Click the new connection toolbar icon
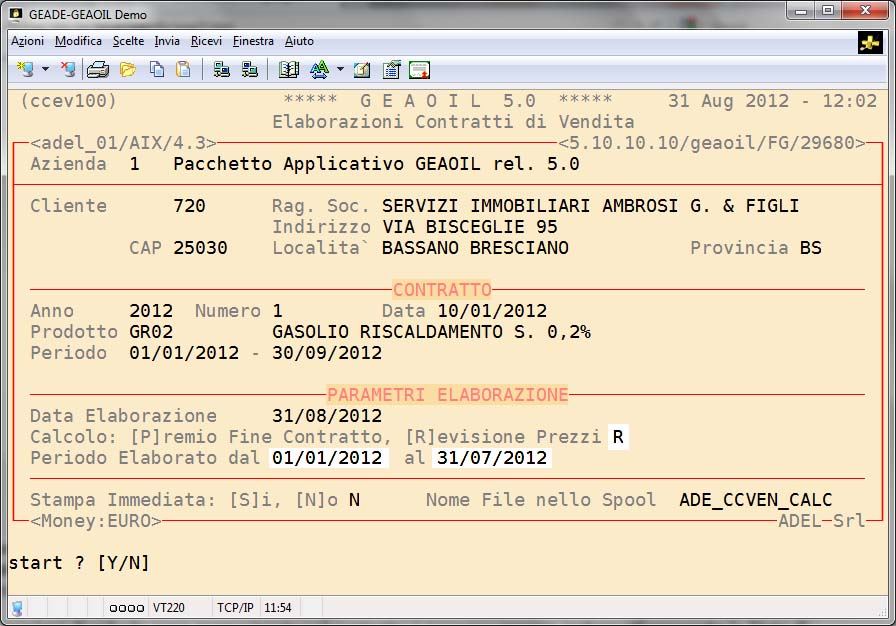 24,69
